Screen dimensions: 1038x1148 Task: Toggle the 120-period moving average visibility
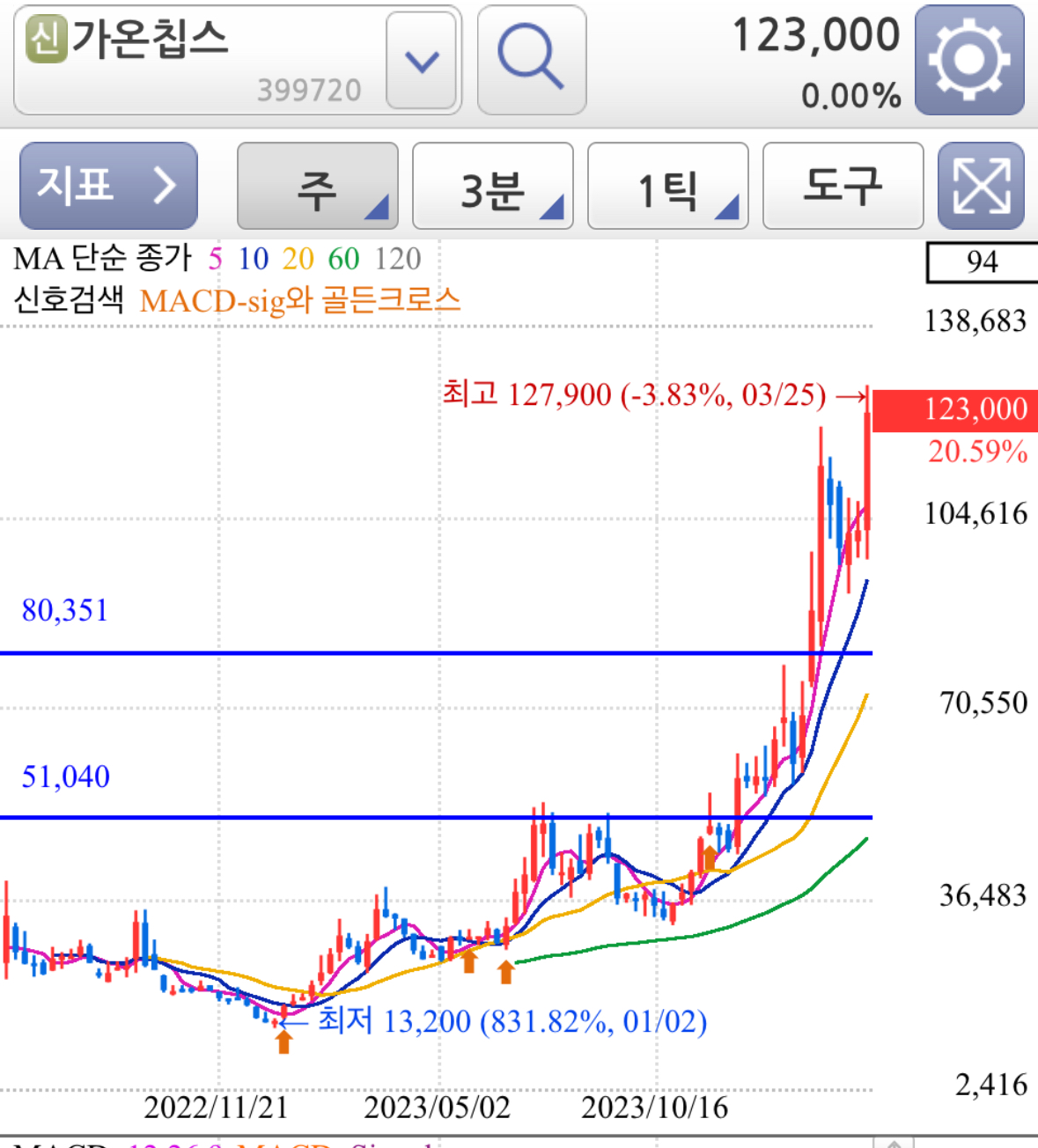398,260
